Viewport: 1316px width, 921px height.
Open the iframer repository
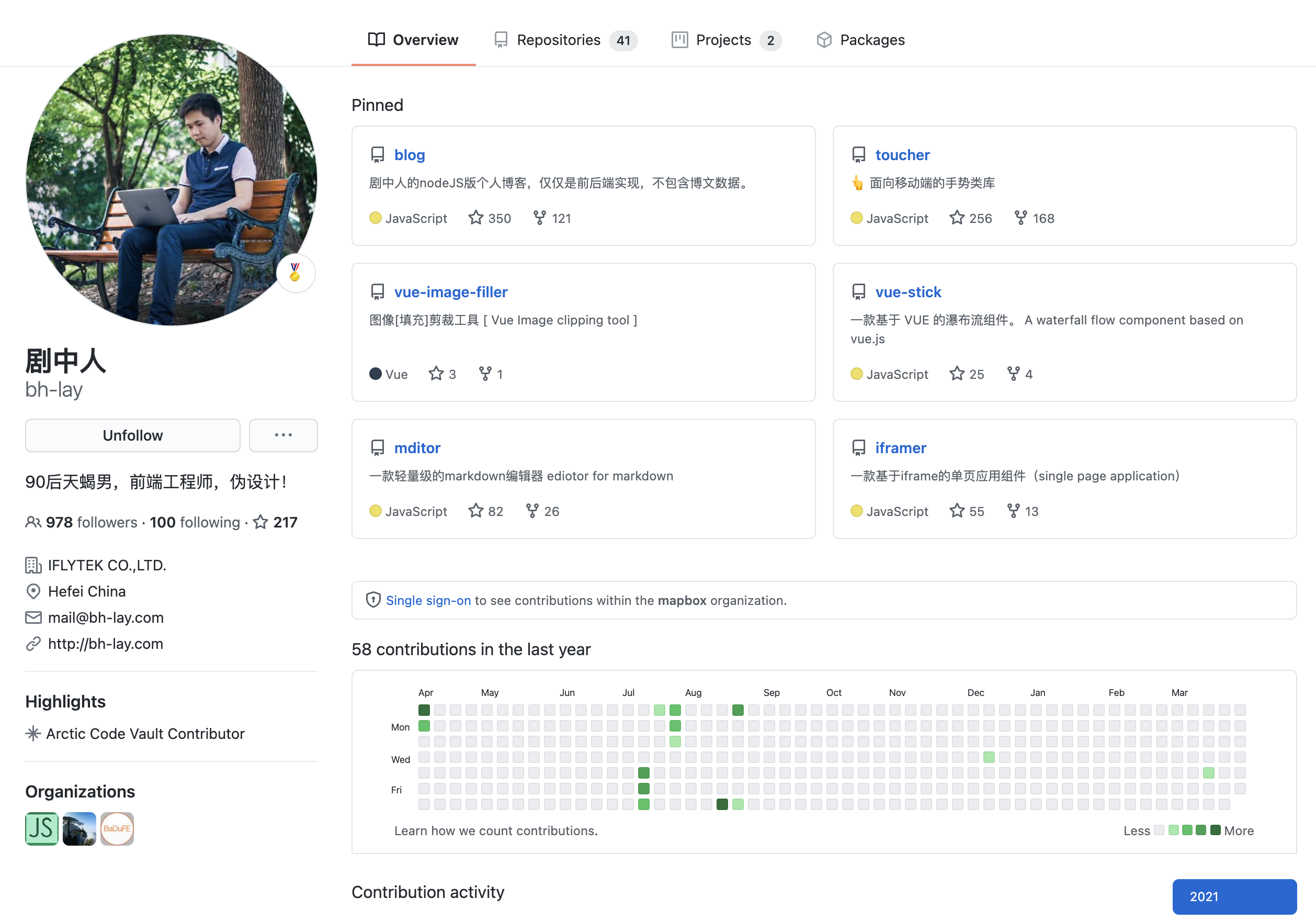pos(901,448)
